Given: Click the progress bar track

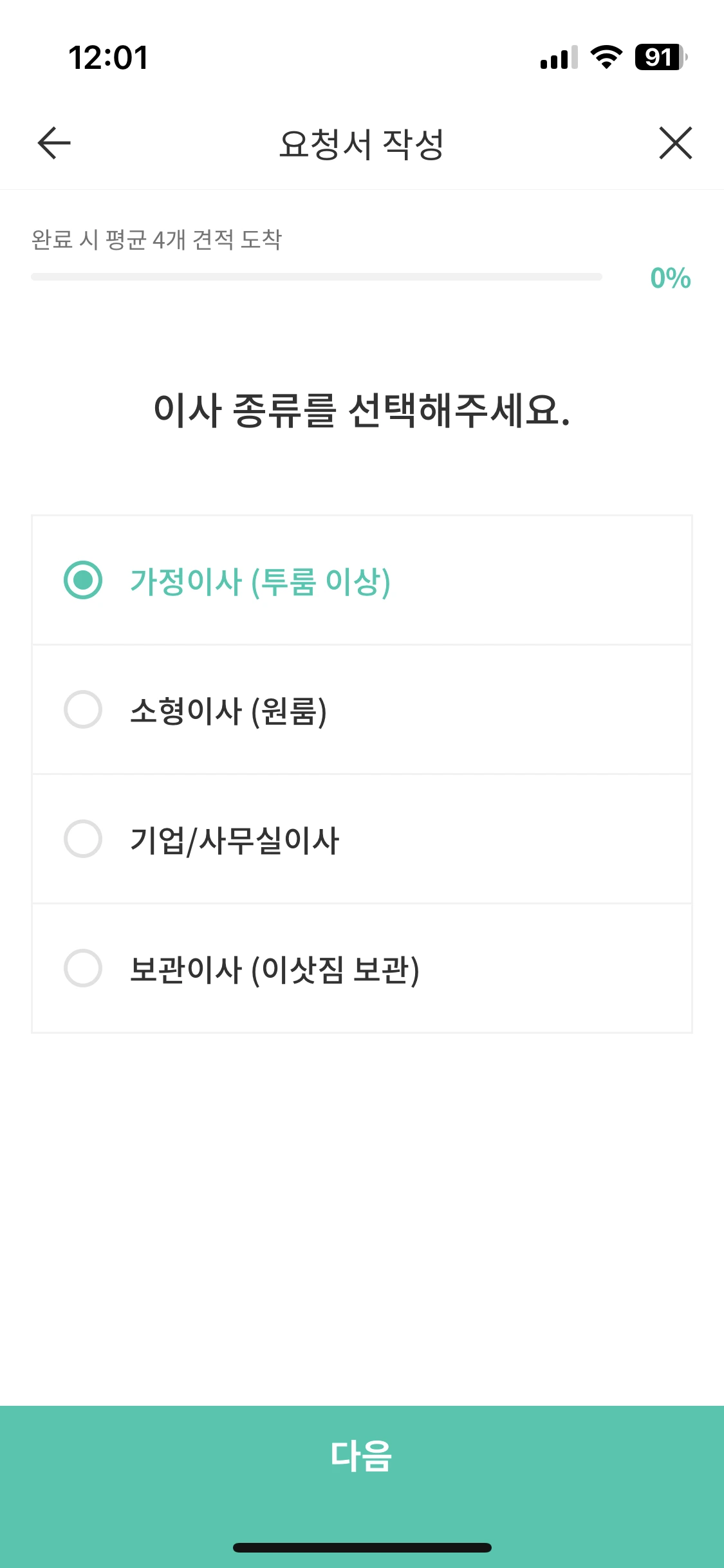Looking at the screenshot, I should click(x=316, y=277).
